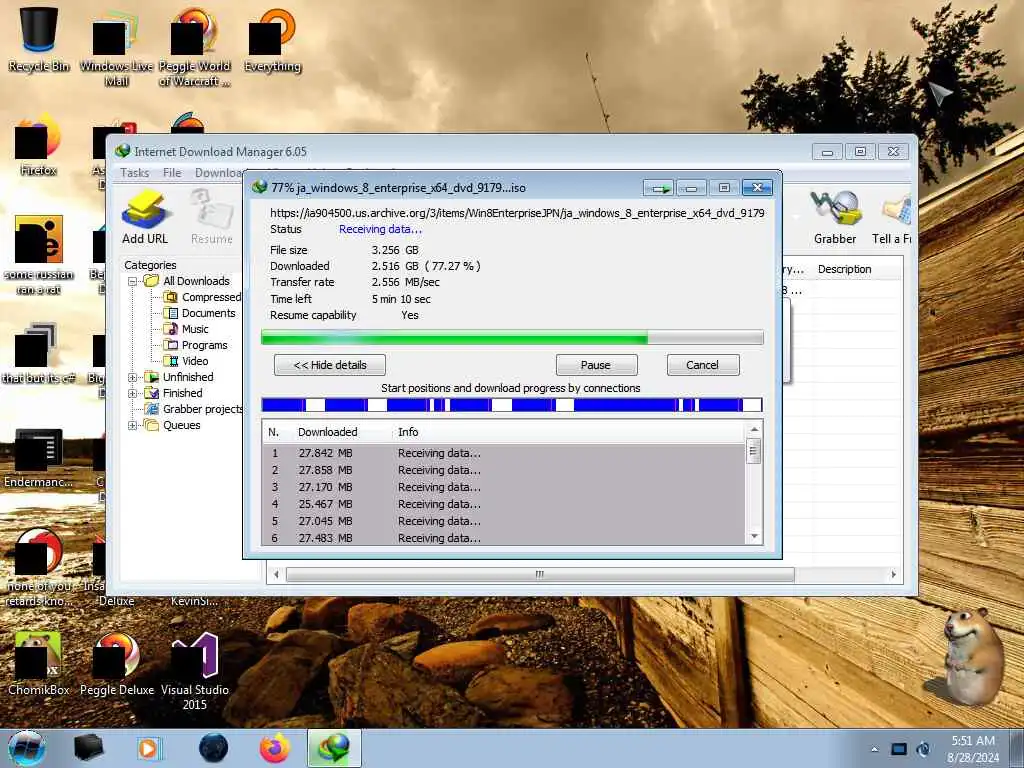Collapse the All Downloads tree node

click(133, 281)
